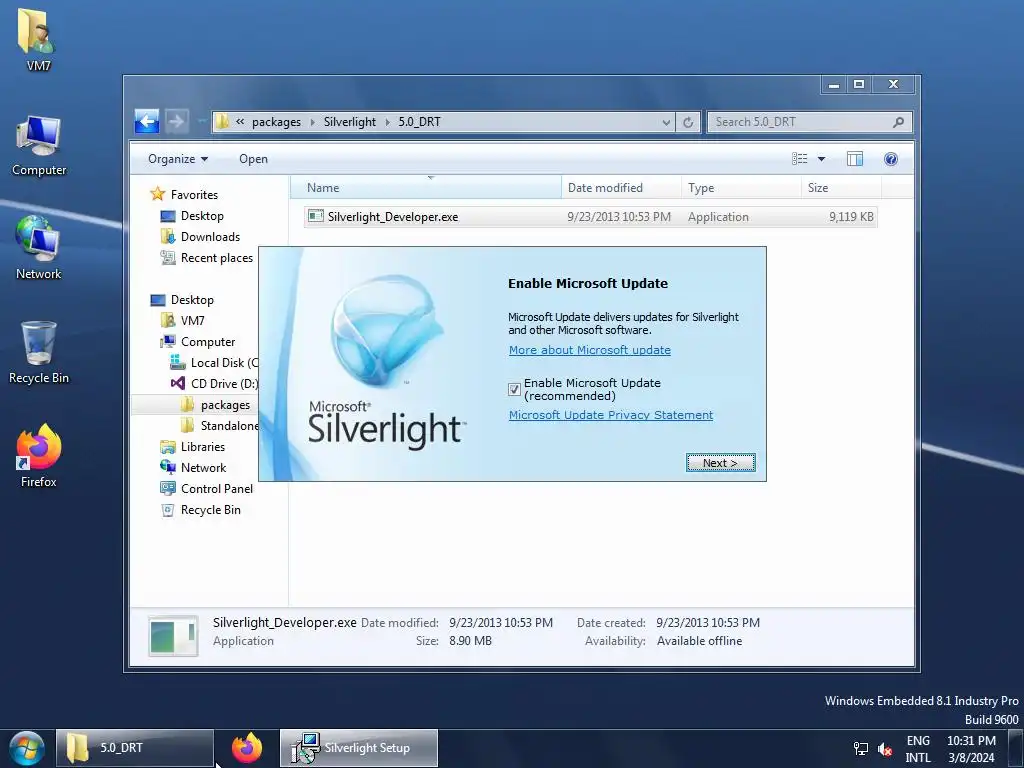Click the muted volume tray icon
The image size is (1024, 768).
tap(885, 748)
